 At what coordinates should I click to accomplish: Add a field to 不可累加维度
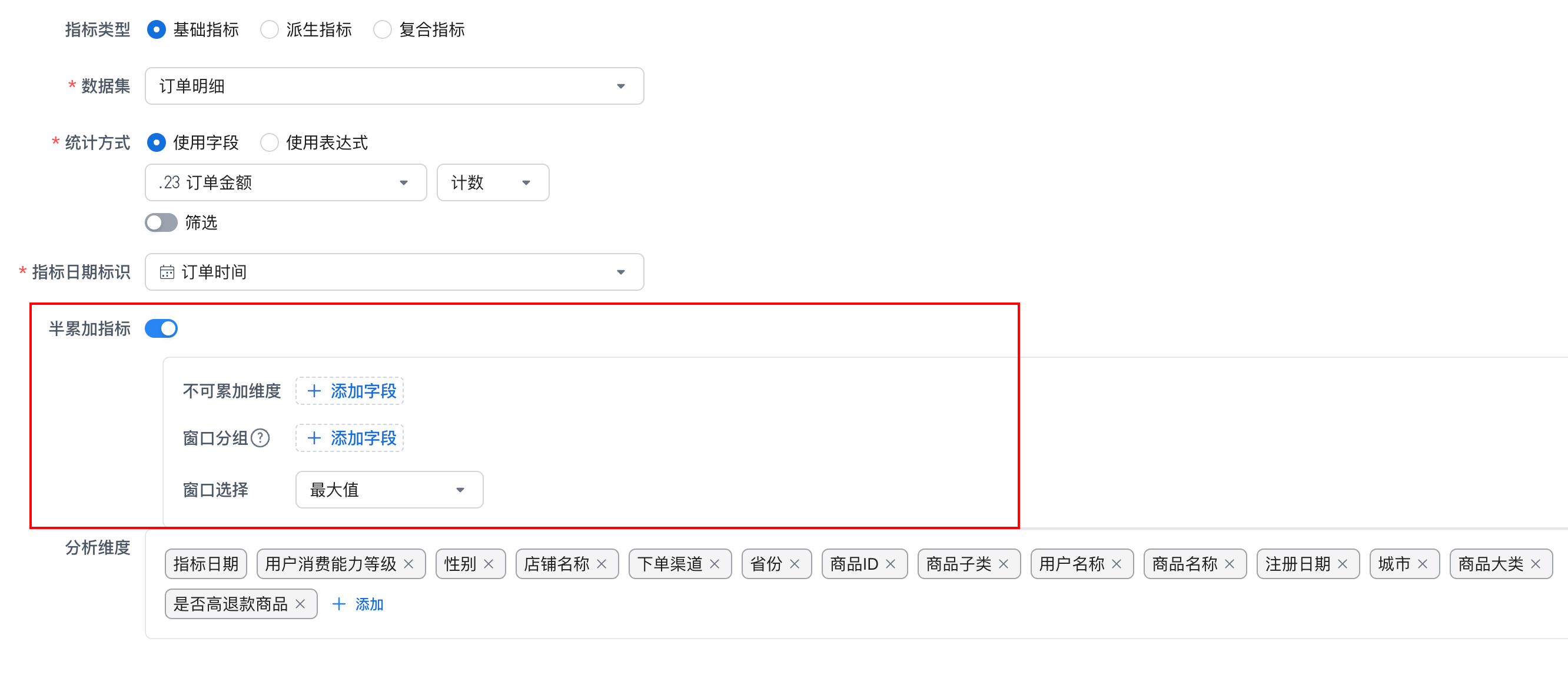(350, 391)
